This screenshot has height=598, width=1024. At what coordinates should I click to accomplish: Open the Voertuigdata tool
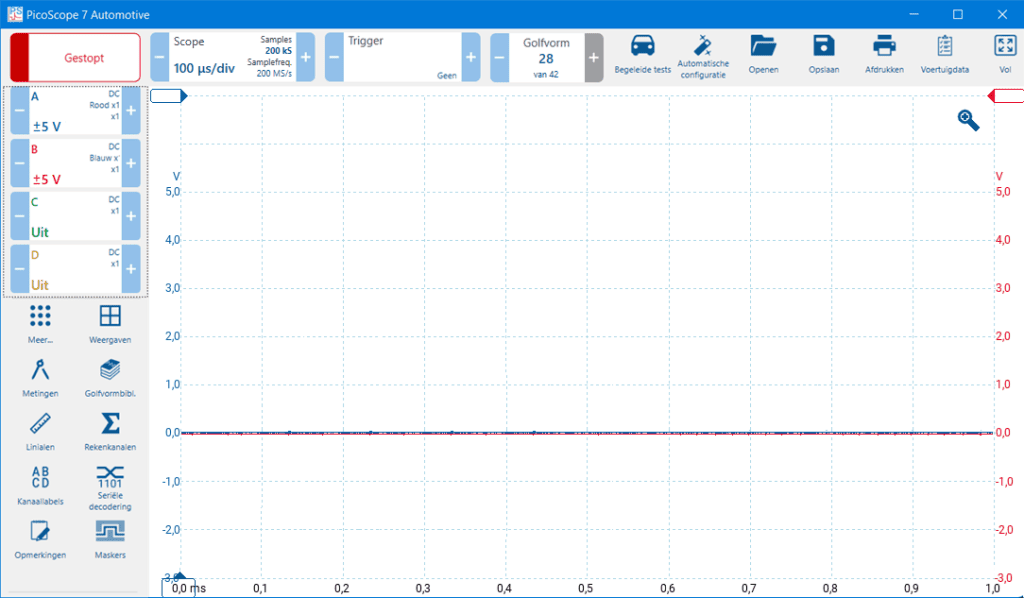tap(944, 55)
